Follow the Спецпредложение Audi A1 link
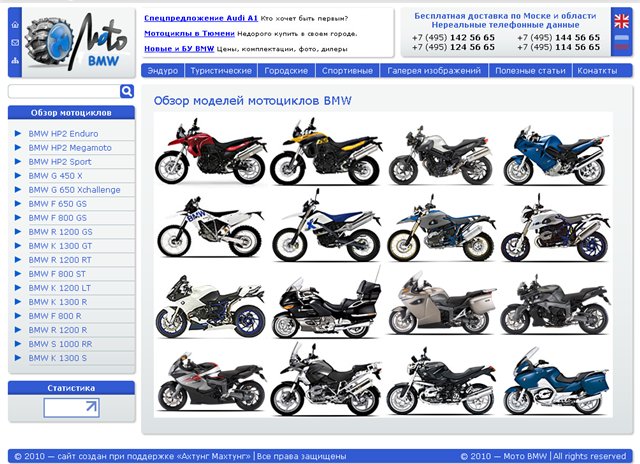Screen dimensions: 640x464 click(201, 18)
